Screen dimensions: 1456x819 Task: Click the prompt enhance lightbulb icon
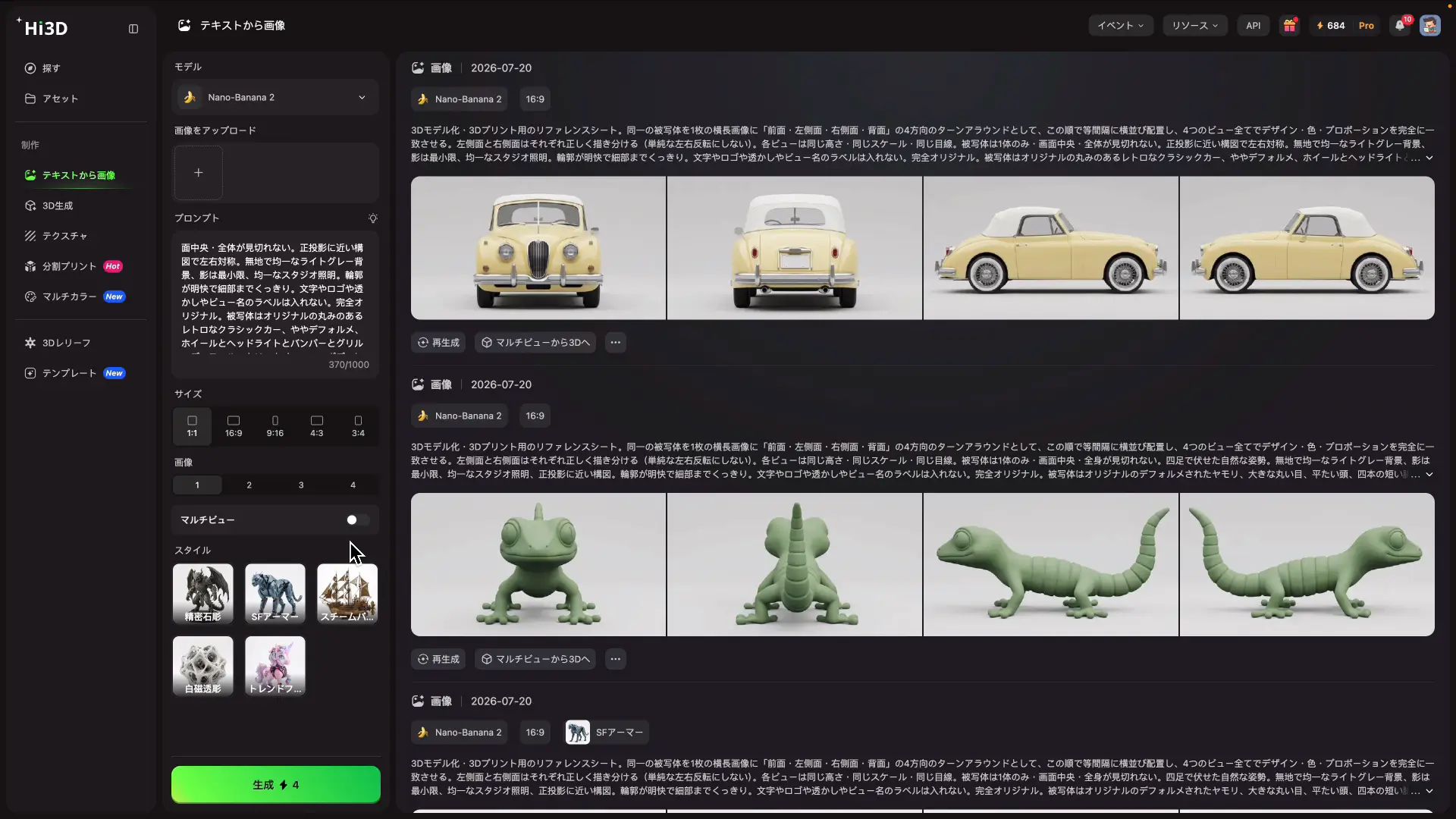(x=373, y=218)
